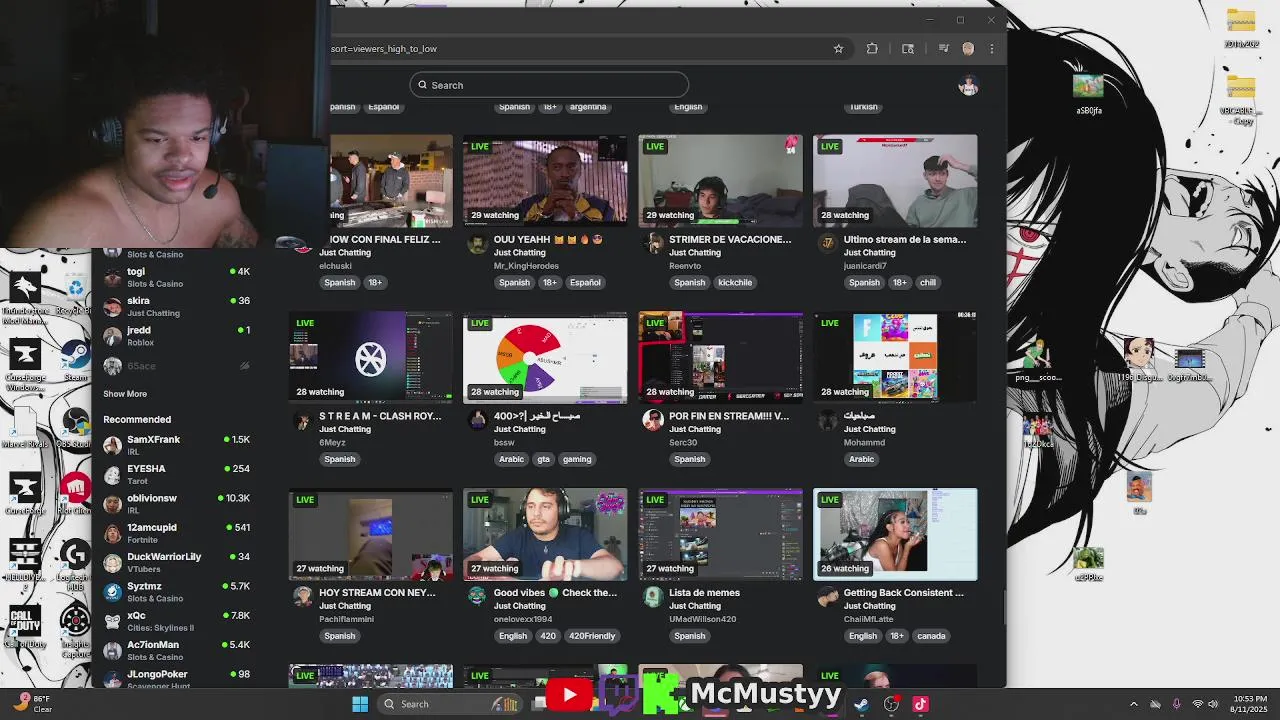Open the Recycle Bin desktop icon
Screen dimensions: 1280x720
[x=75, y=293]
